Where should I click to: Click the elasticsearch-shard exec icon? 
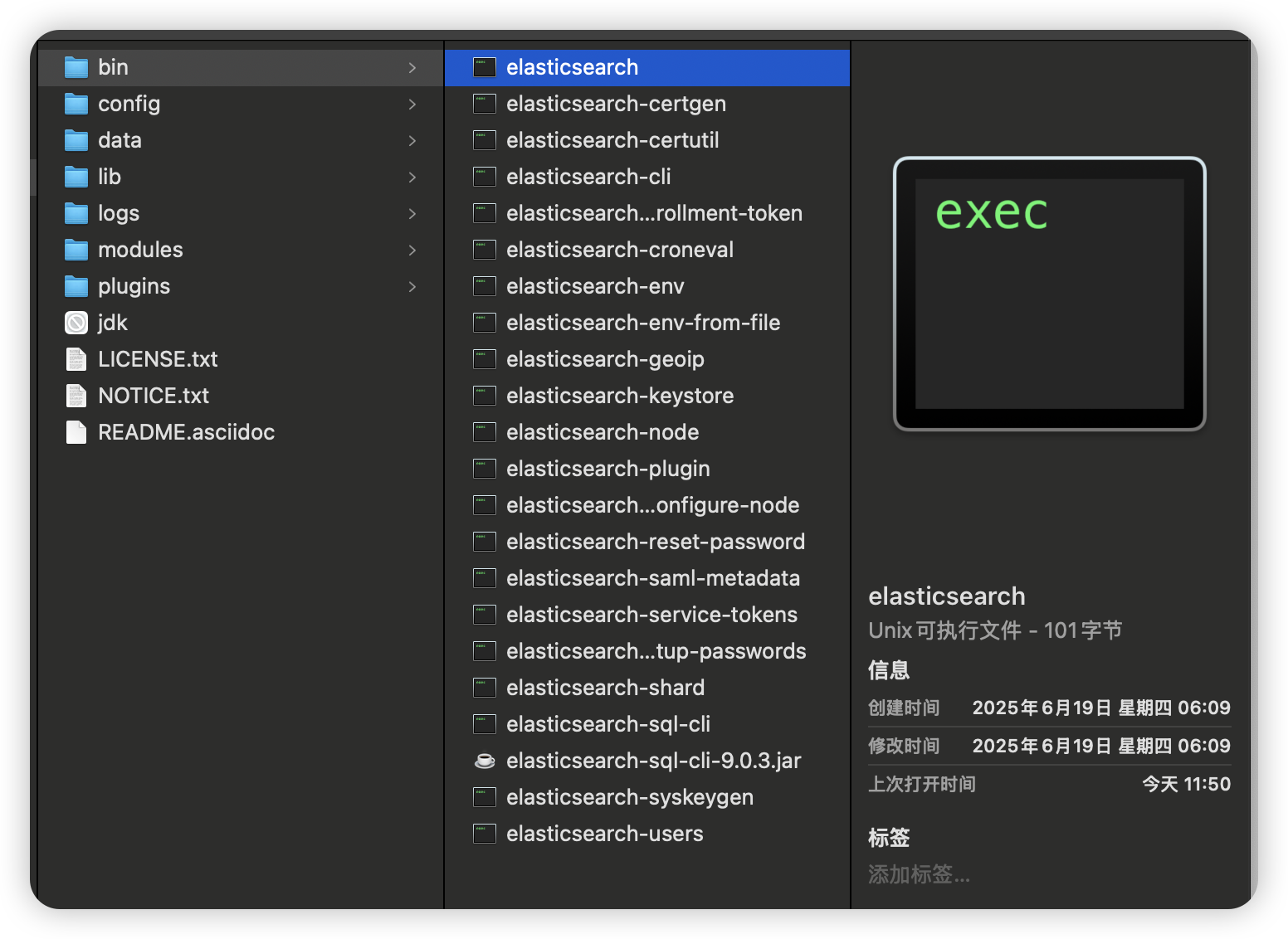[x=485, y=688]
